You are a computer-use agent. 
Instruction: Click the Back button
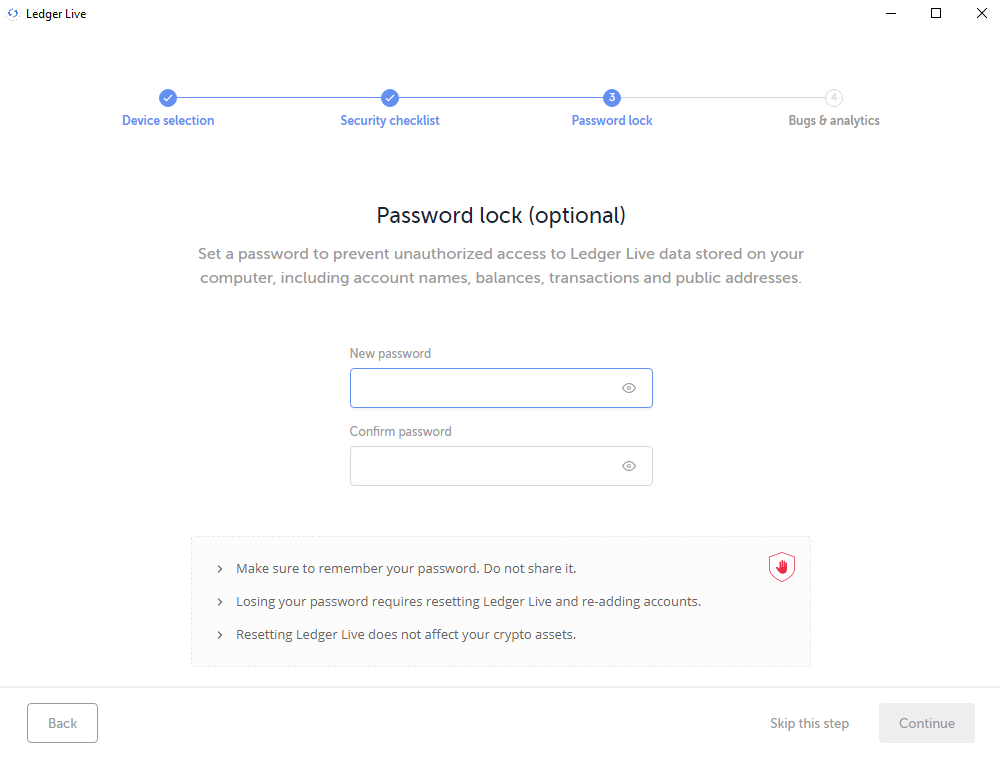[x=62, y=723]
